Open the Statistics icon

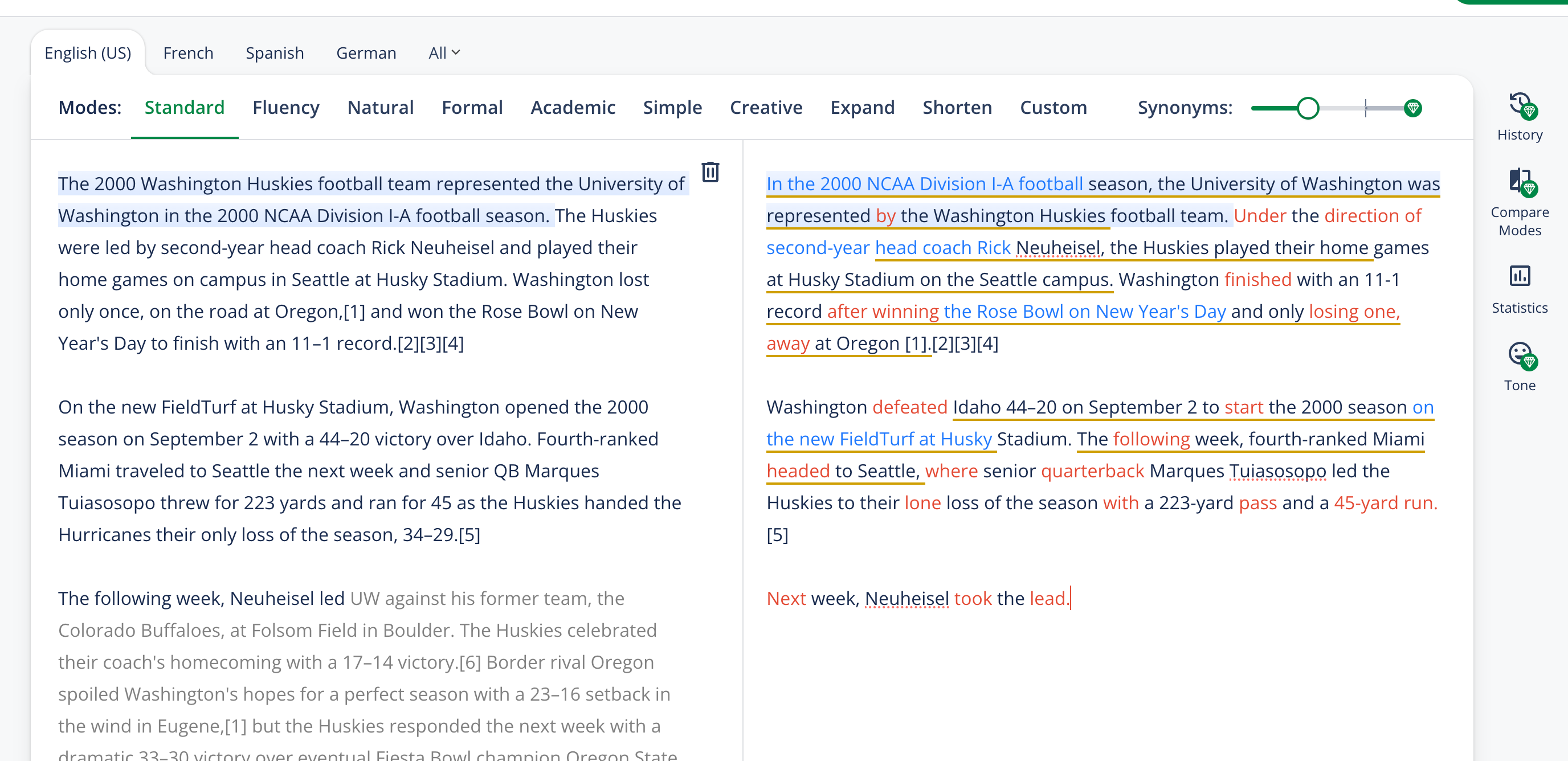[1520, 276]
